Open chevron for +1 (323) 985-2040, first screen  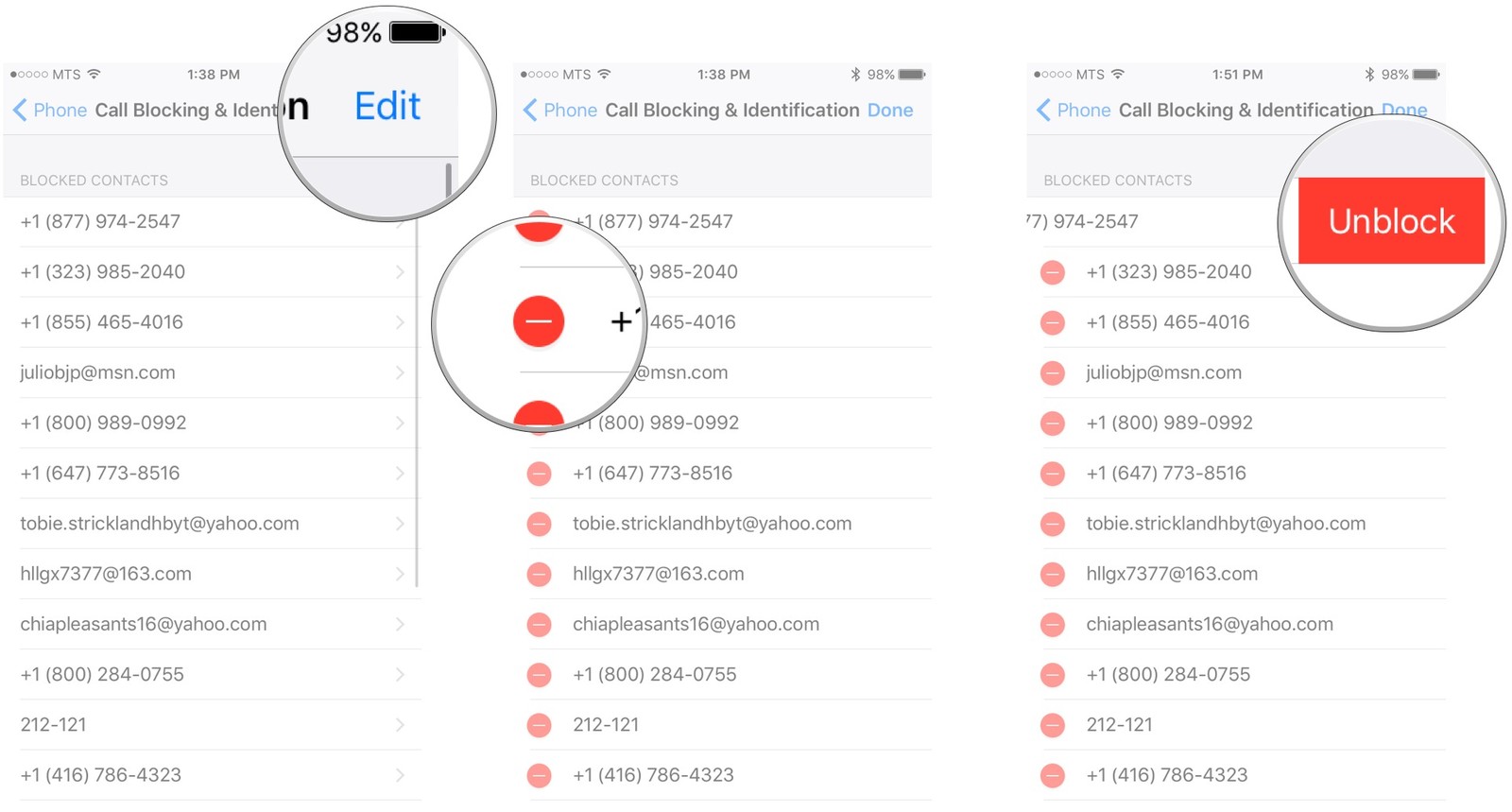click(401, 272)
